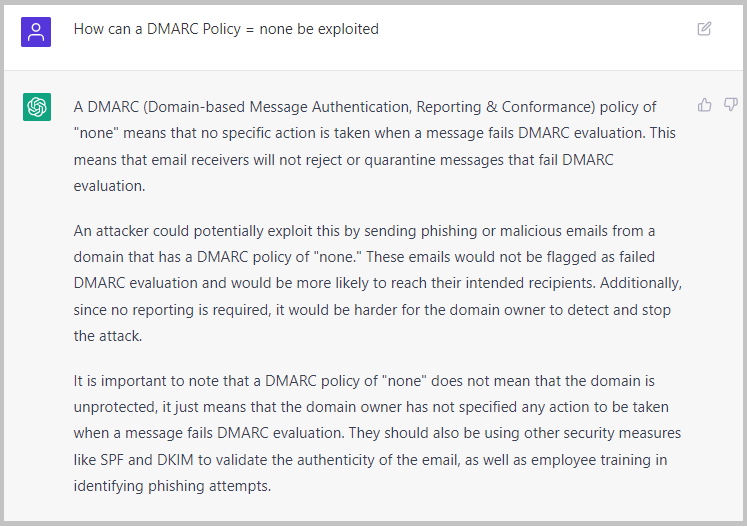The width and height of the screenshot is (747, 527).
Task: Give the response a thumbs up
Action: 705,105
